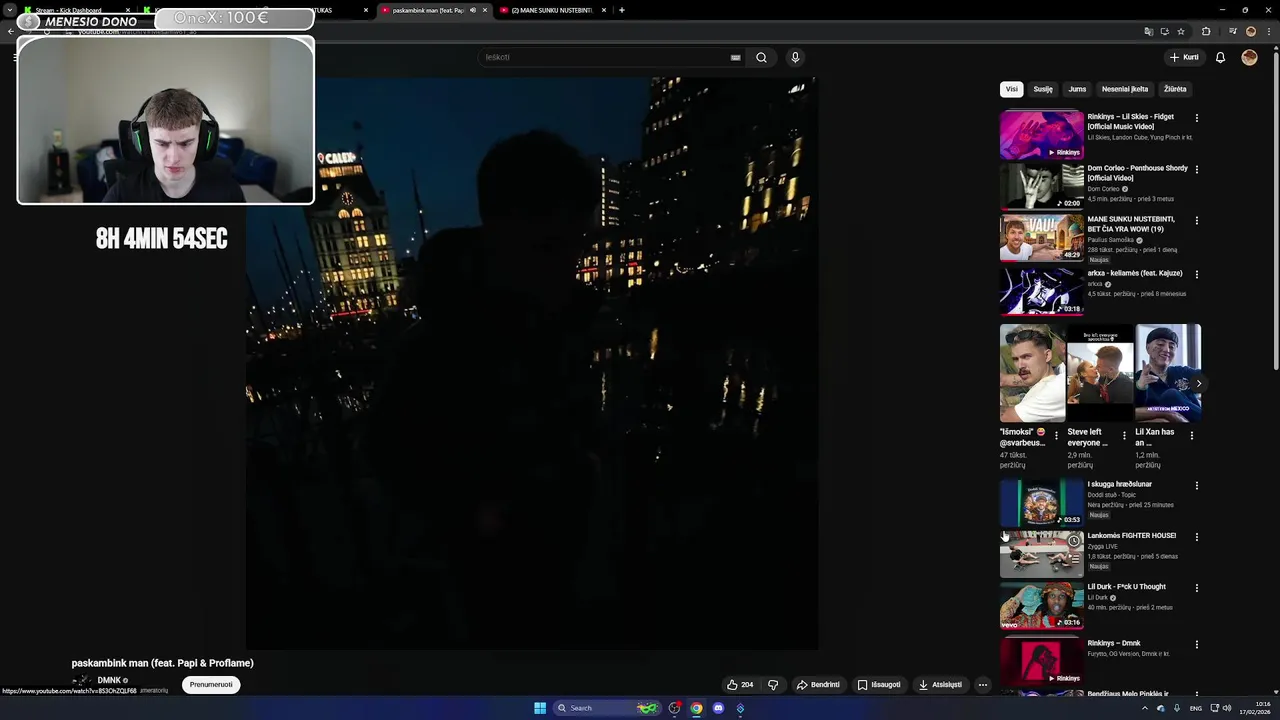Open Lil Durk F*ck U Thought title
The width and height of the screenshot is (1280, 720).
point(1127,587)
